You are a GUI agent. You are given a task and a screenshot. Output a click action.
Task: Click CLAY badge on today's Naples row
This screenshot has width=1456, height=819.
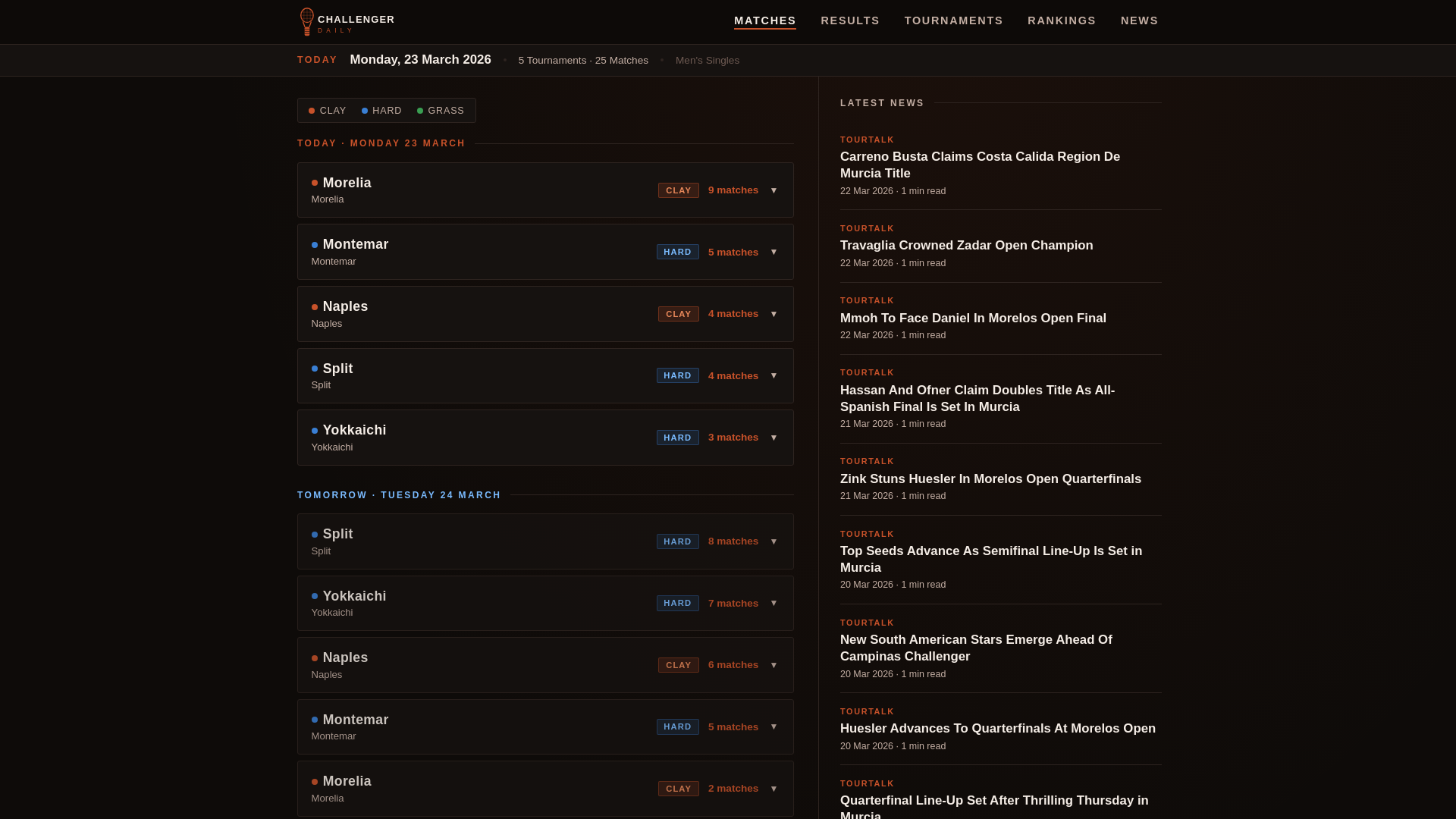(x=678, y=314)
